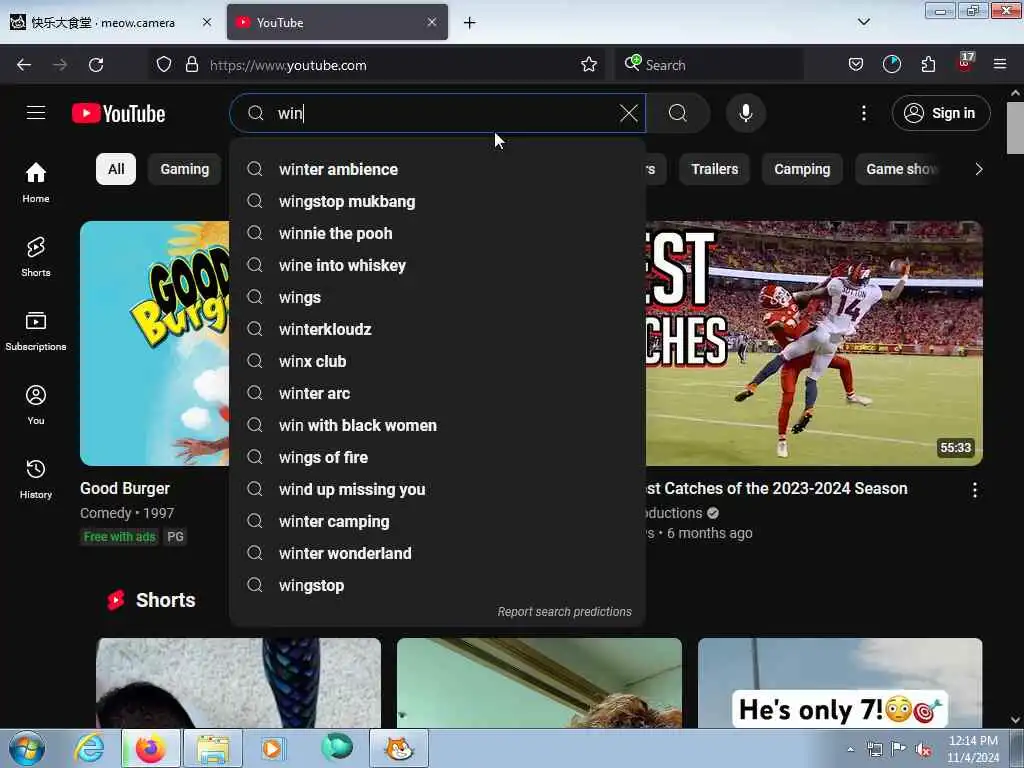
Task: Open Shorts in the sidebar
Action: pyautogui.click(x=36, y=257)
